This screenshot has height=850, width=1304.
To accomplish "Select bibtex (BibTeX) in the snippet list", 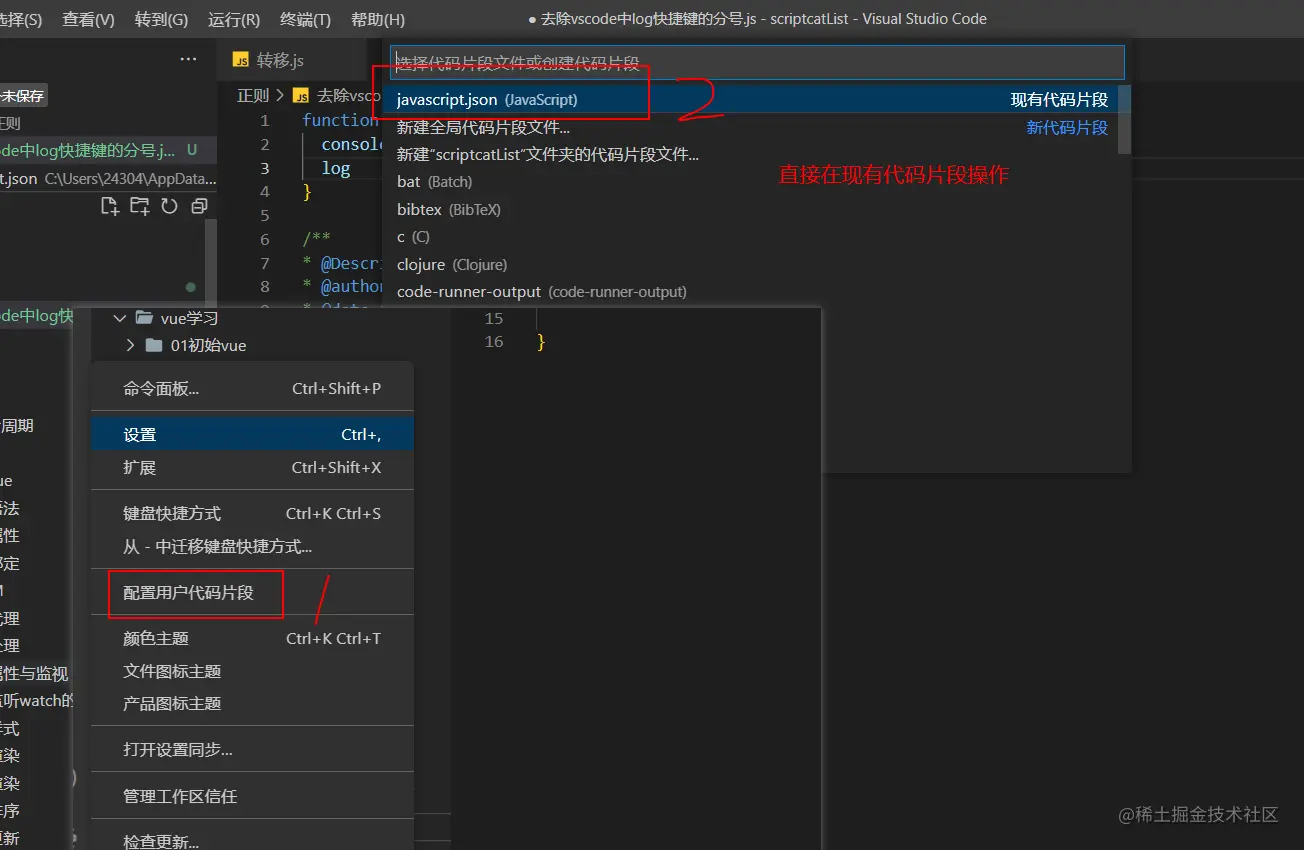I will pyautogui.click(x=749, y=210).
